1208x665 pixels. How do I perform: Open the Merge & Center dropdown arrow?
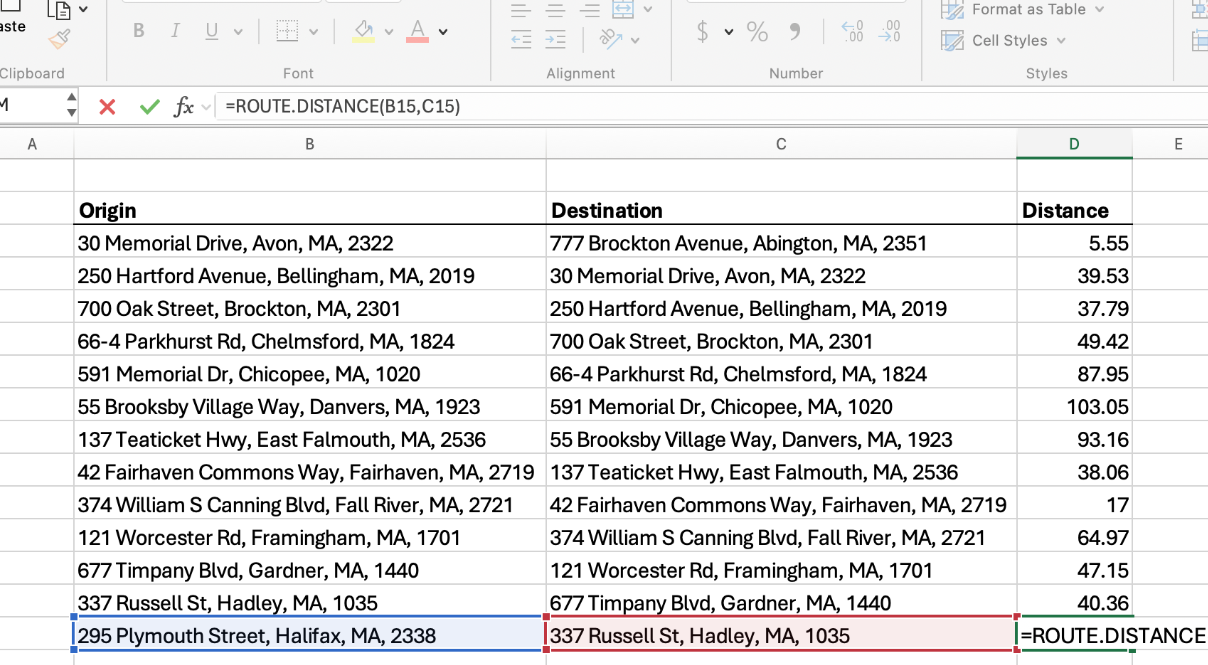tap(647, 10)
